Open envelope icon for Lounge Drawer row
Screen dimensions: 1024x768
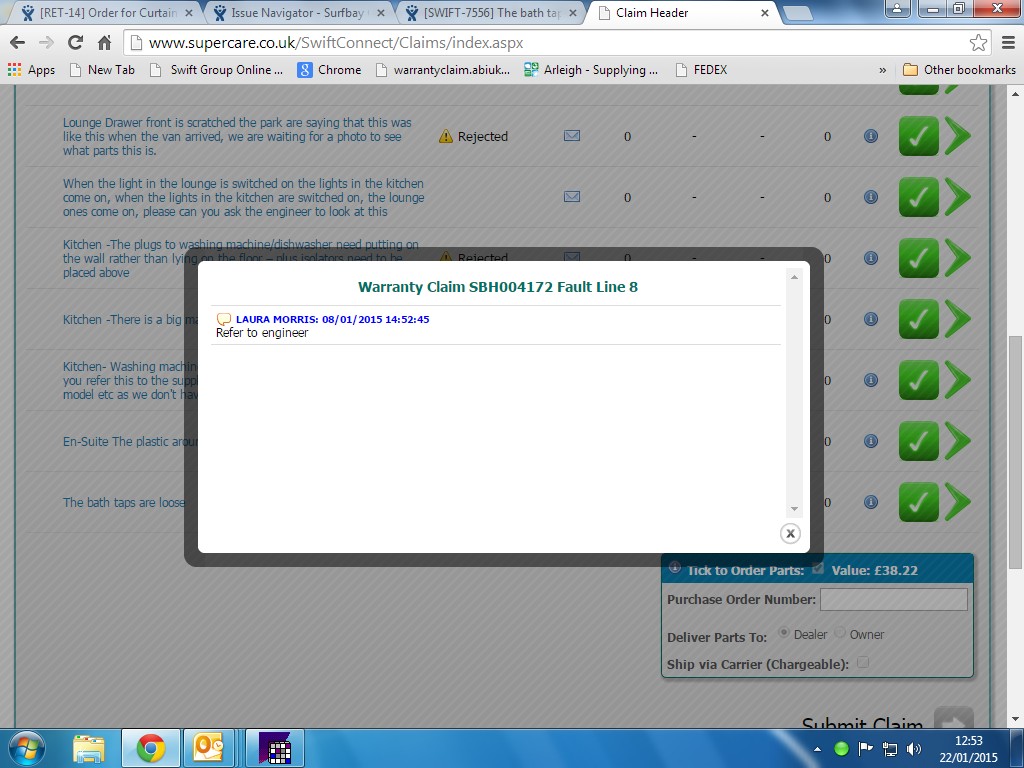pyautogui.click(x=572, y=136)
